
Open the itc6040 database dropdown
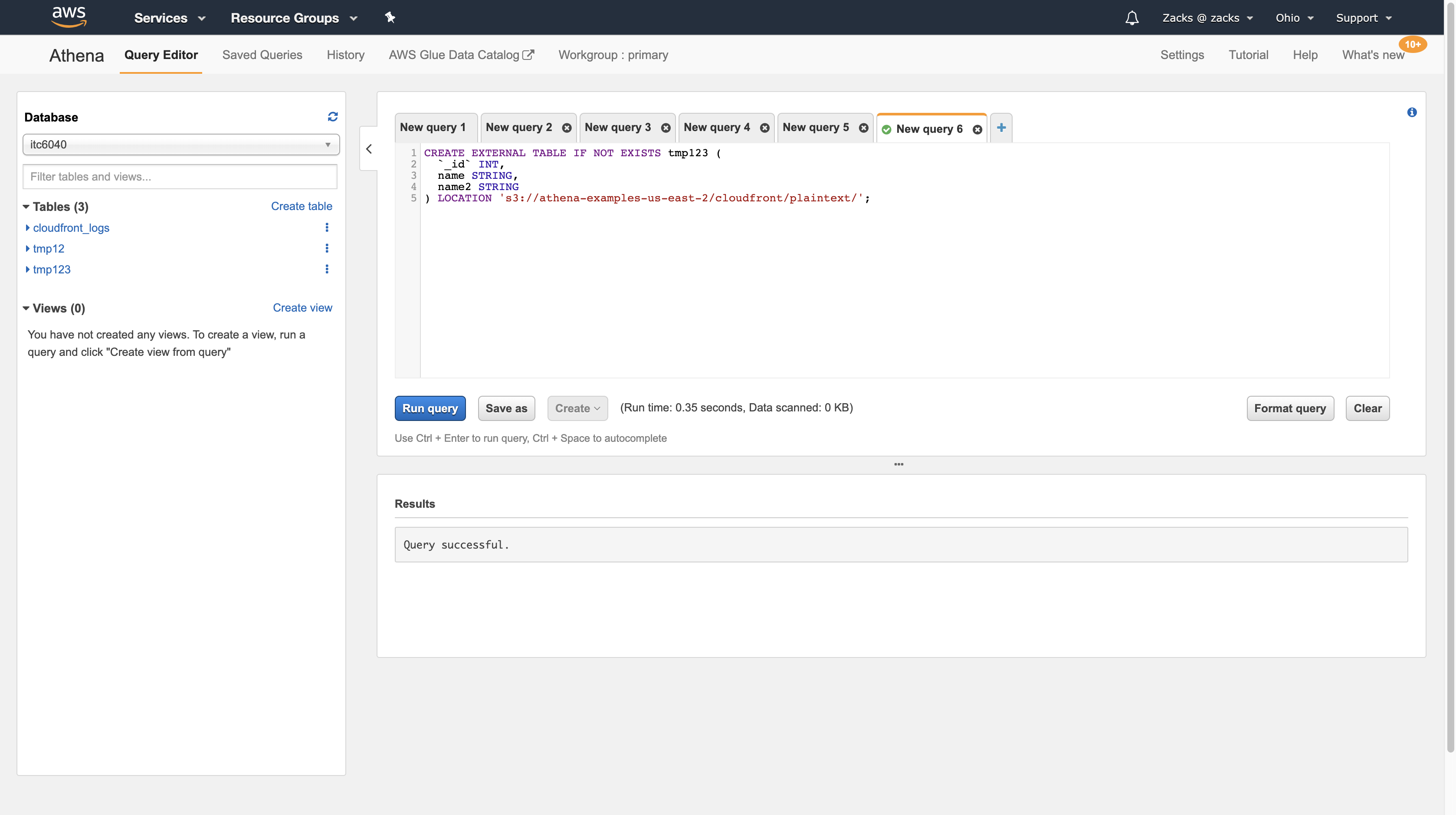tap(181, 145)
